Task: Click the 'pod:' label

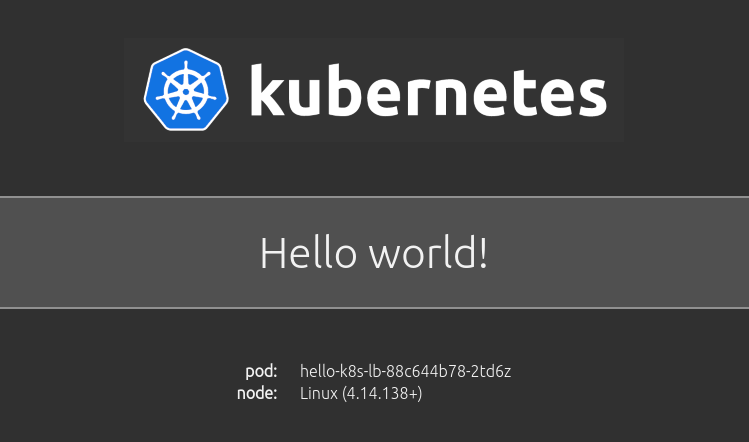Action: (x=261, y=371)
